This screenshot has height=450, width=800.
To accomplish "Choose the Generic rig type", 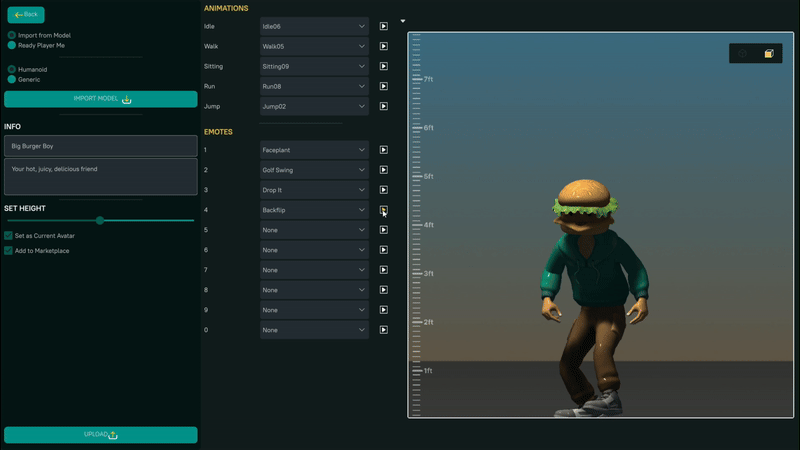I will coord(12,79).
